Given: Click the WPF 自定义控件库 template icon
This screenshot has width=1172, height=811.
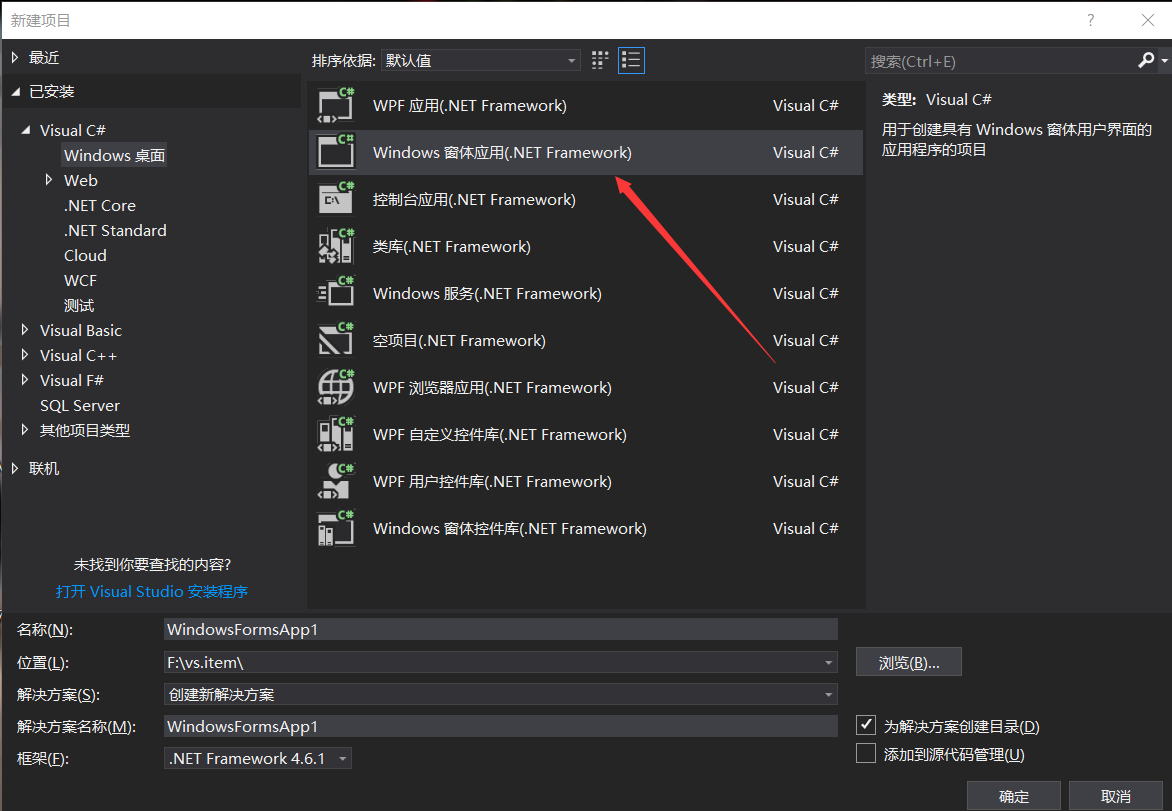Looking at the screenshot, I should [x=336, y=435].
